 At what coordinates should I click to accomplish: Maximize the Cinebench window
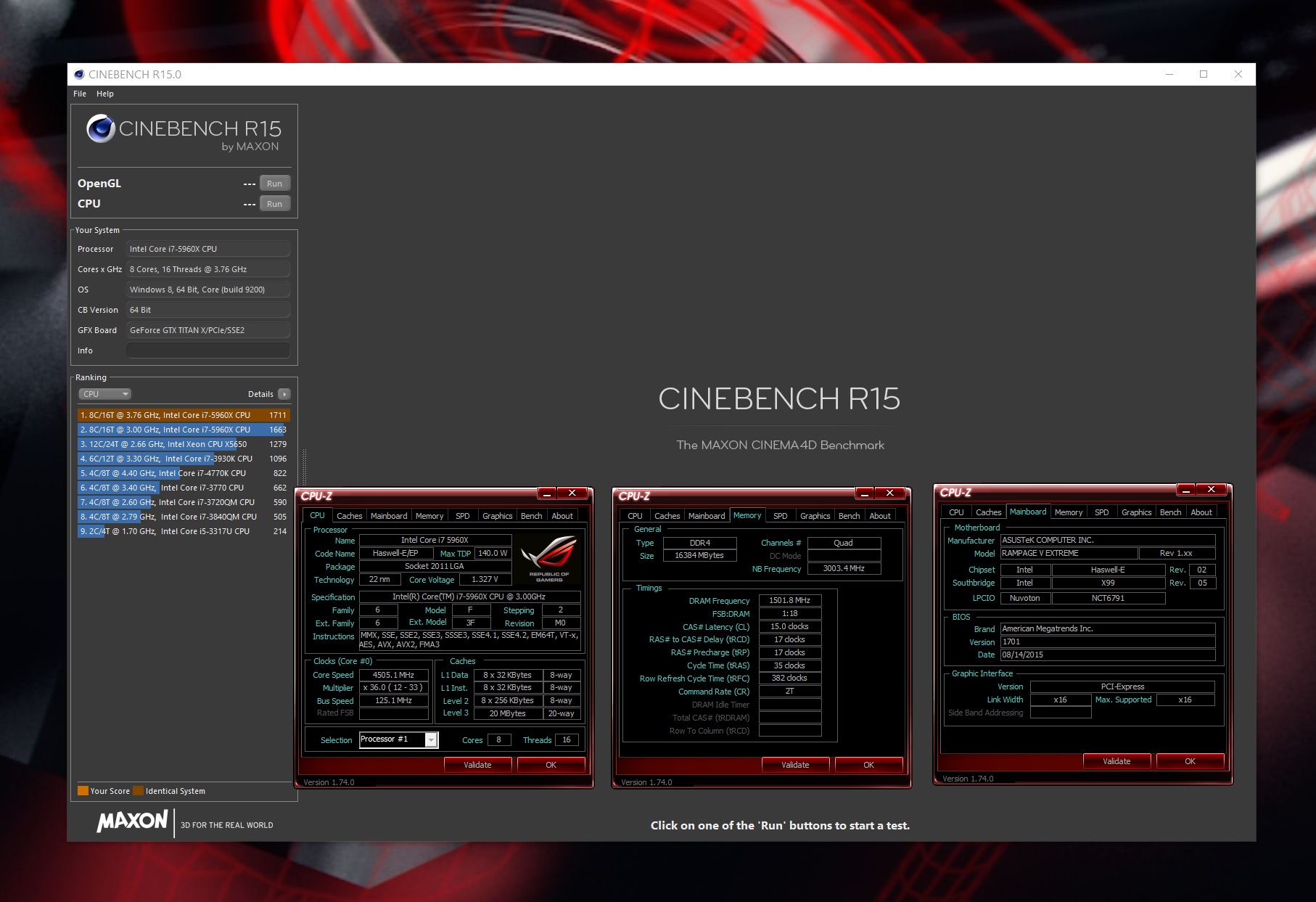pyautogui.click(x=1204, y=74)
